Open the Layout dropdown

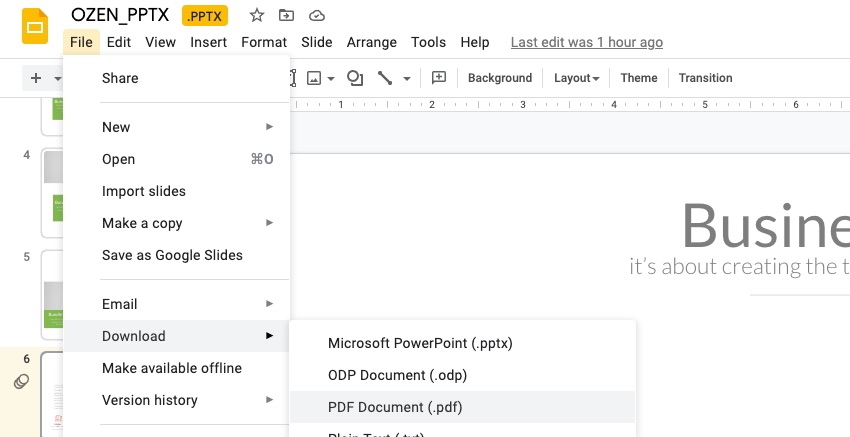[576, 78]
